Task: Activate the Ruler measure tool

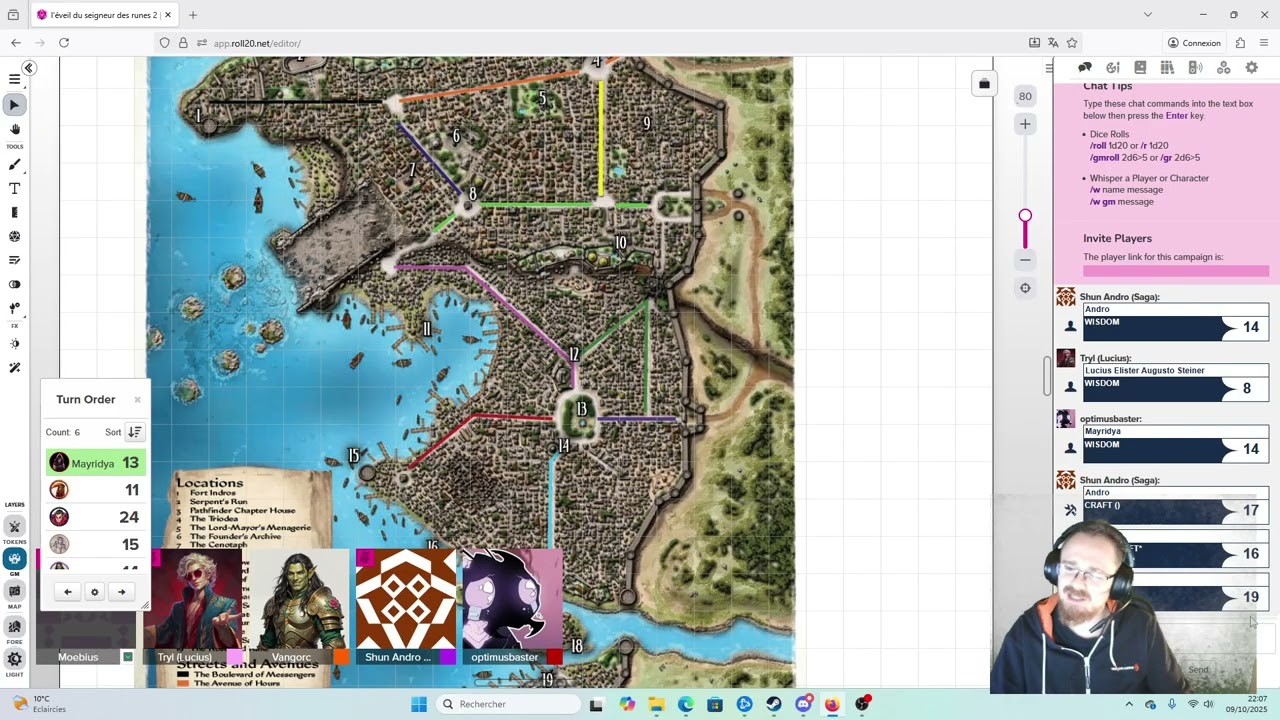Action: coord(14,212)
